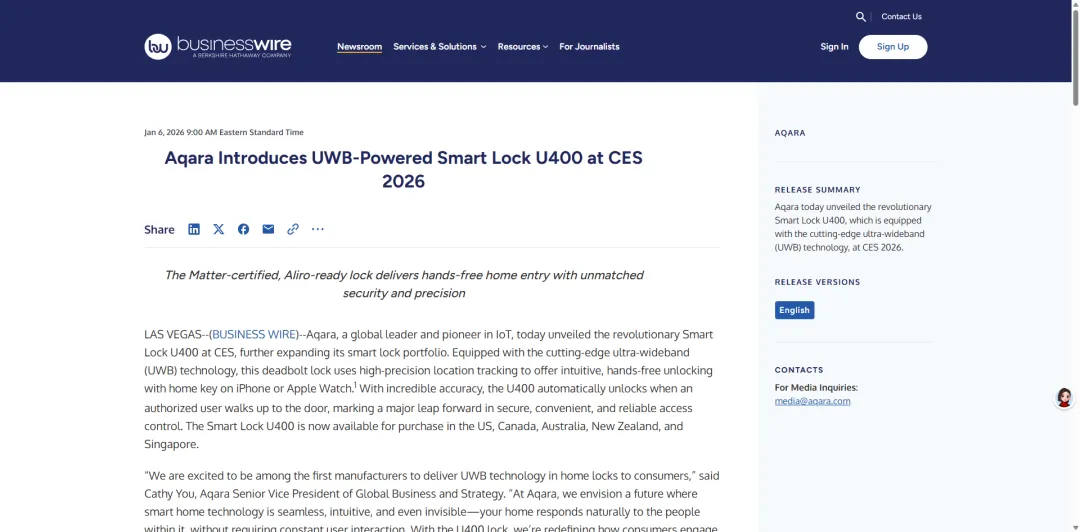The height and width of the screenshot is (532, 1080).
Task: Expand Services & Solutions menu
Action: pos(439,47)
